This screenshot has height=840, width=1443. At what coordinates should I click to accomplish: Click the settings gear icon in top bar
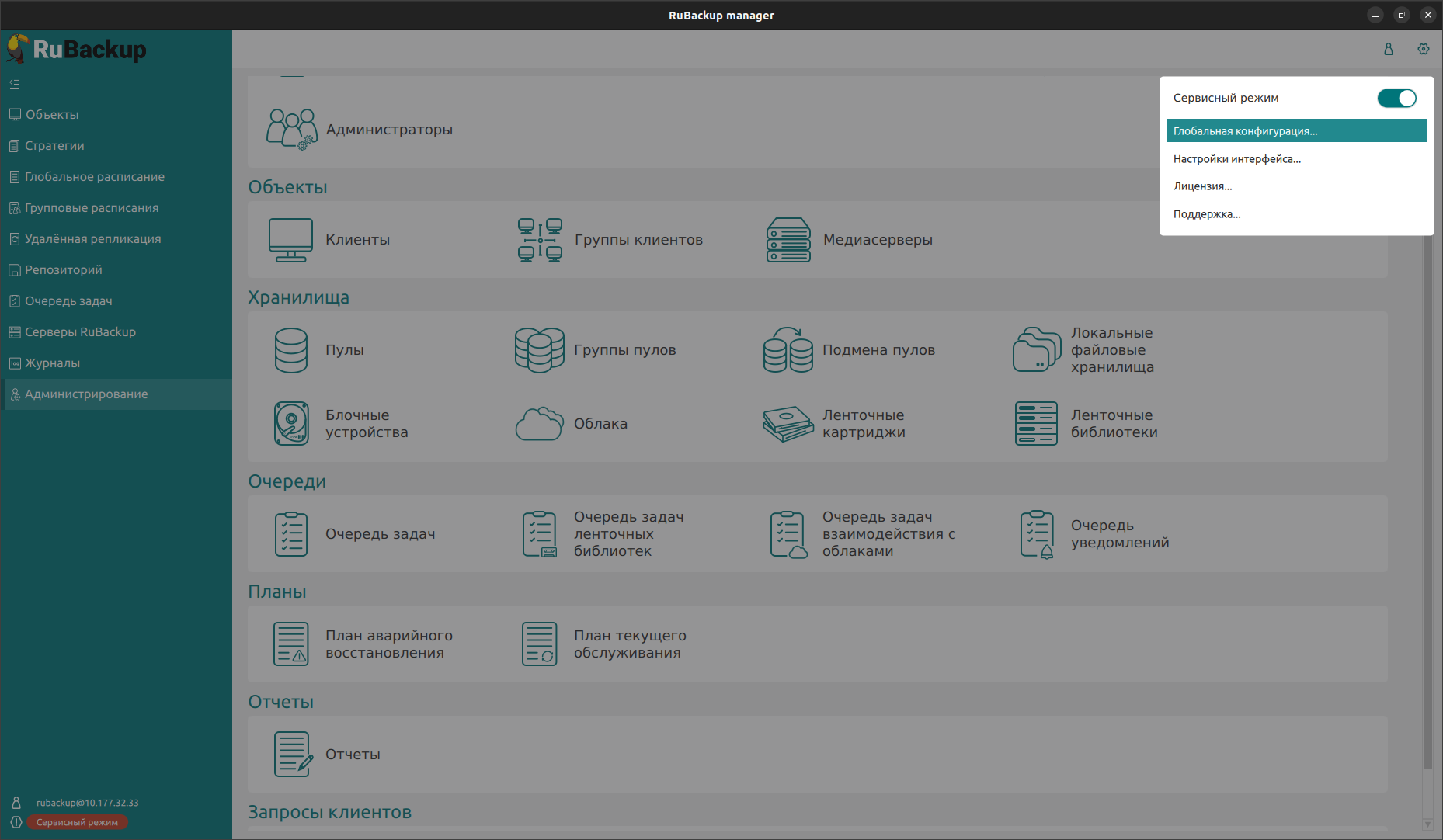point(1423,49)
